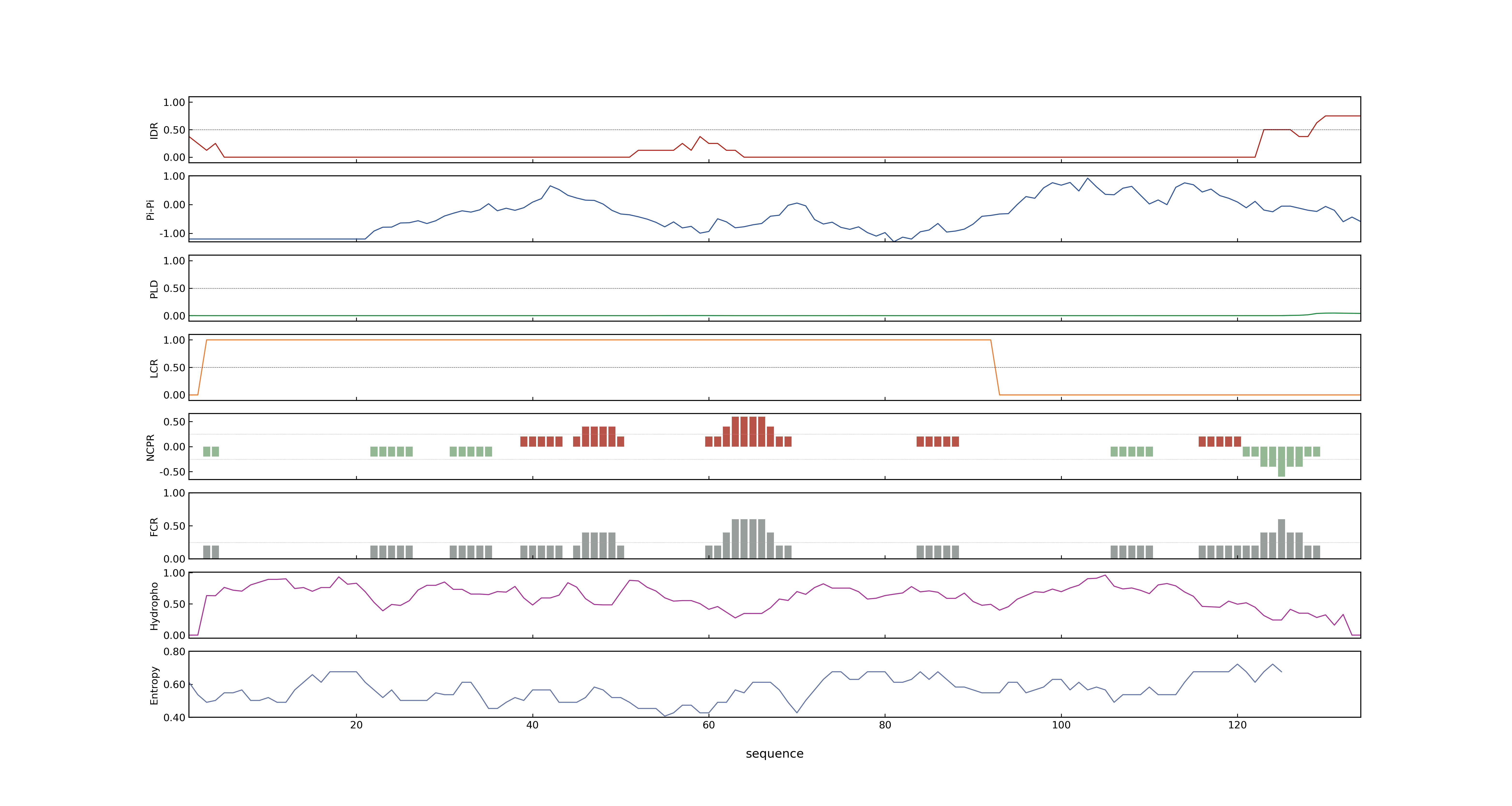Click x-axis tick label 20
The width and height of the screenshot is (1512, 806).
[356, 725]
